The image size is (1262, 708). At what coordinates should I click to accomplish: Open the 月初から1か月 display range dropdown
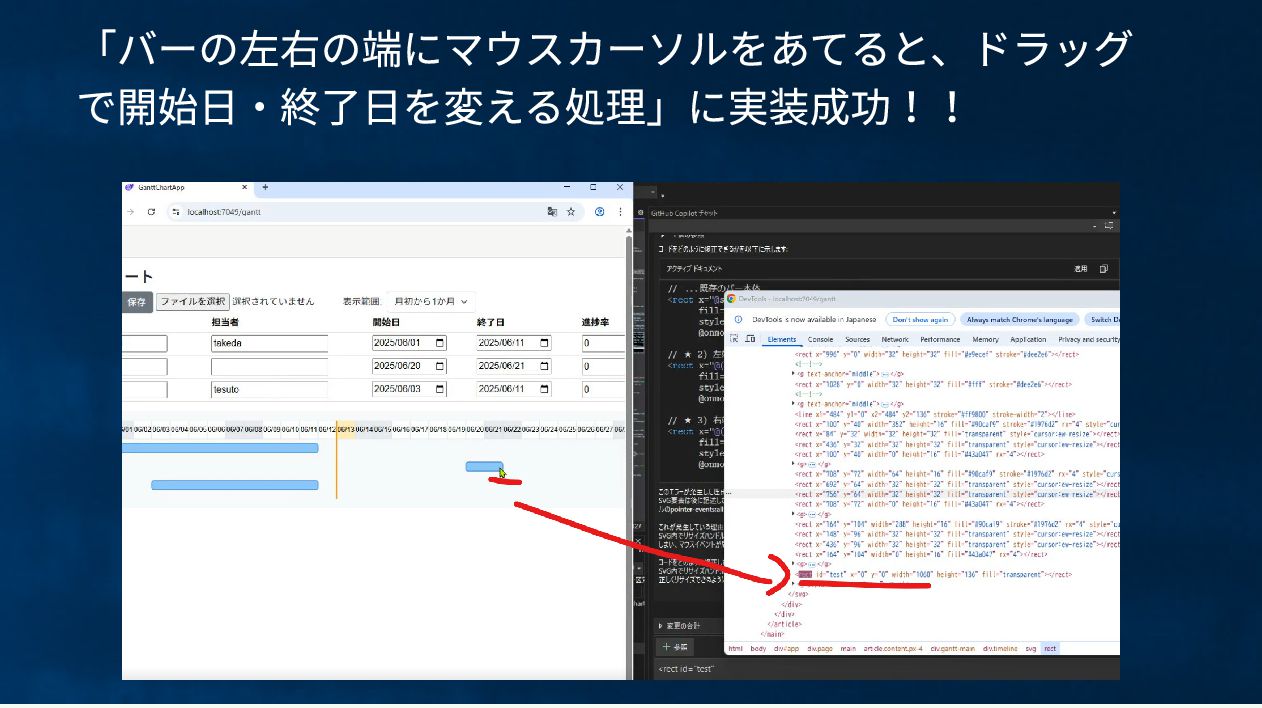[432, 301]
